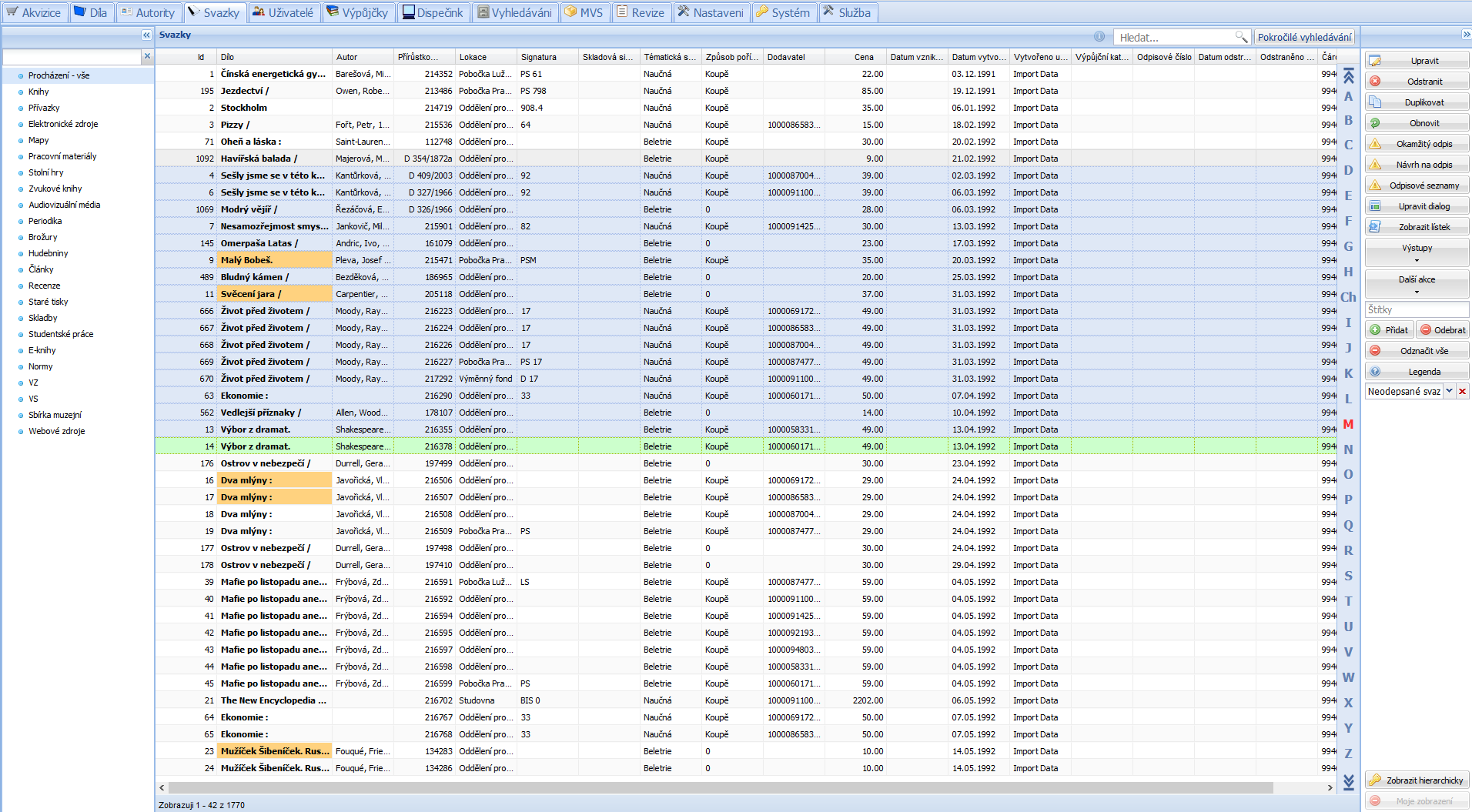Open the Výstupy dropdown menu

coord(1417,252)
